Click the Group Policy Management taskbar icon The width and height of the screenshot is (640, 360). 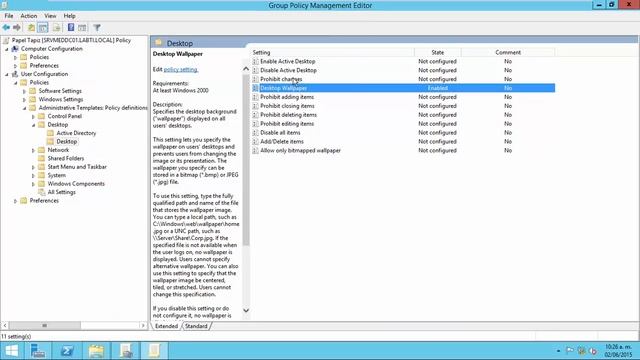[x=126, y=351]
